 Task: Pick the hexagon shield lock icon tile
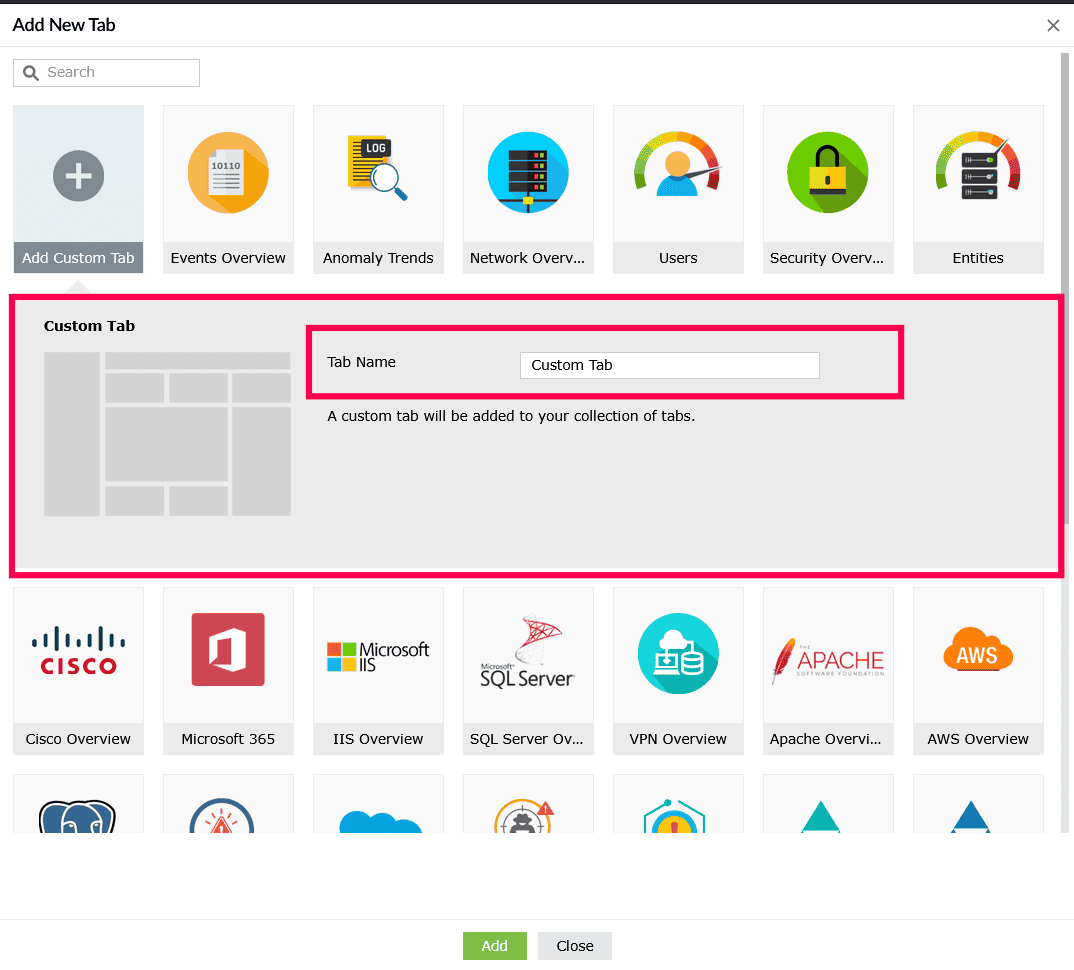[675, 816]
